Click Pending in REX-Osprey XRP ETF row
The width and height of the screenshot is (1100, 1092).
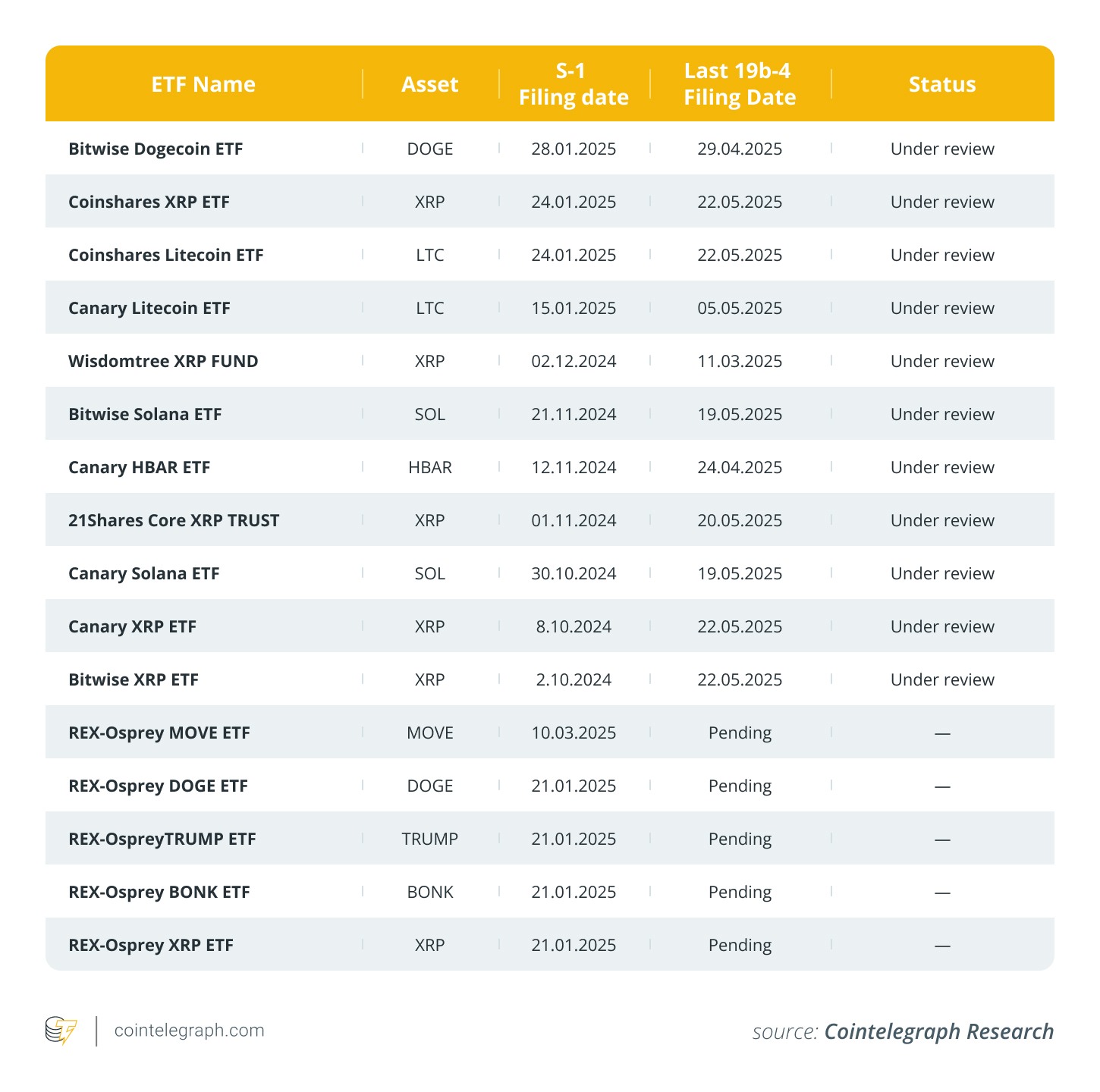[740, 945]
